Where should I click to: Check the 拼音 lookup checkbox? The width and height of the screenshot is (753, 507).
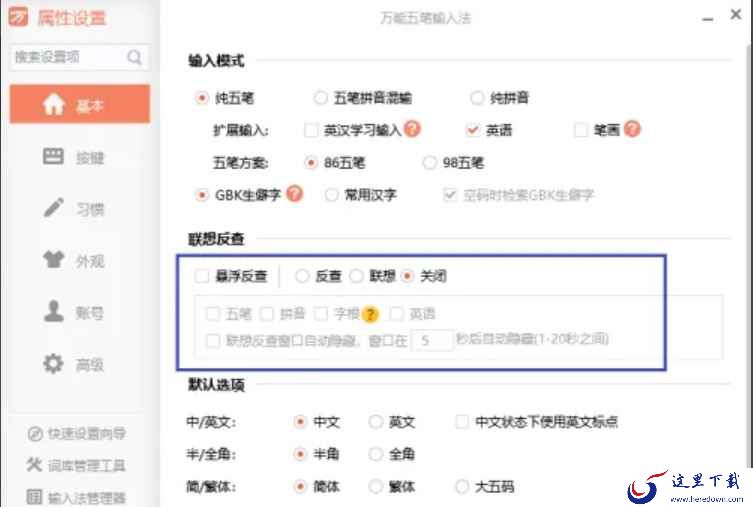(267, 314)
